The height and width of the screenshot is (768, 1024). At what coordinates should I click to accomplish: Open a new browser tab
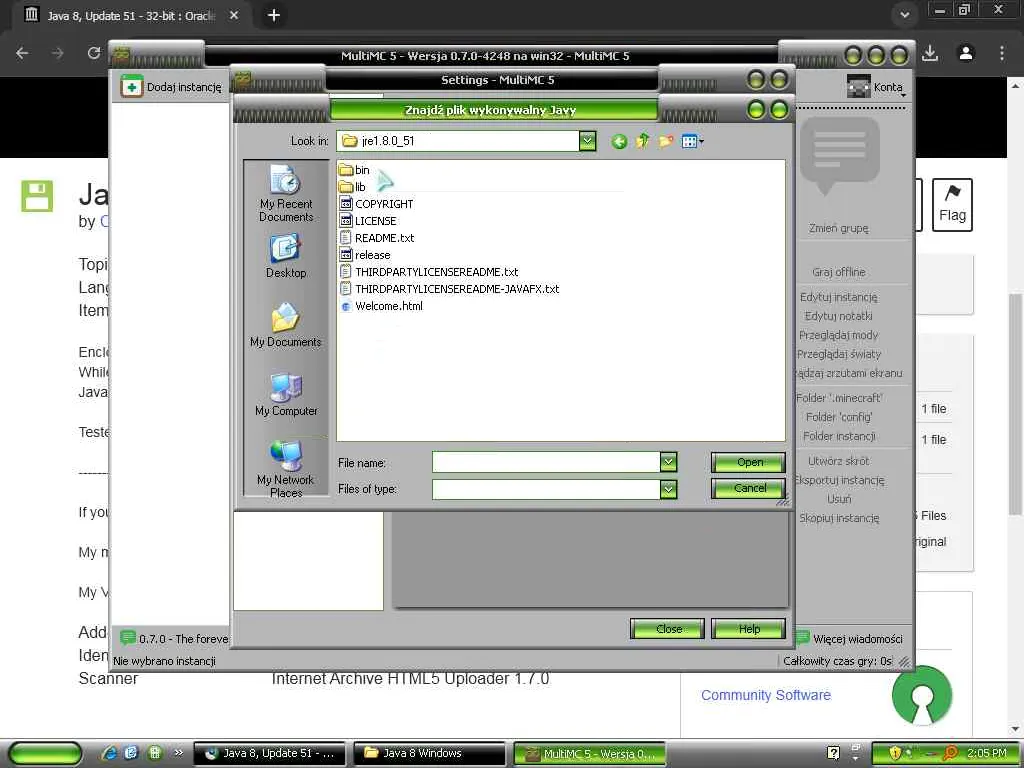click(x=274, y=16)
